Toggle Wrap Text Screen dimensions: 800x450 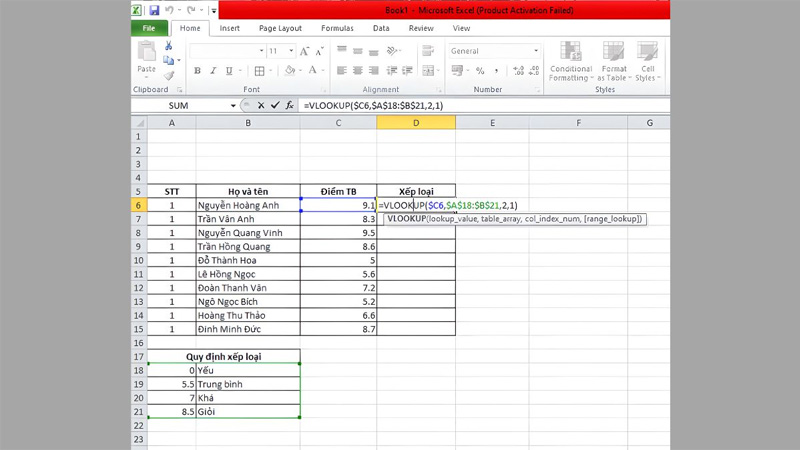[x=428, y=51]
